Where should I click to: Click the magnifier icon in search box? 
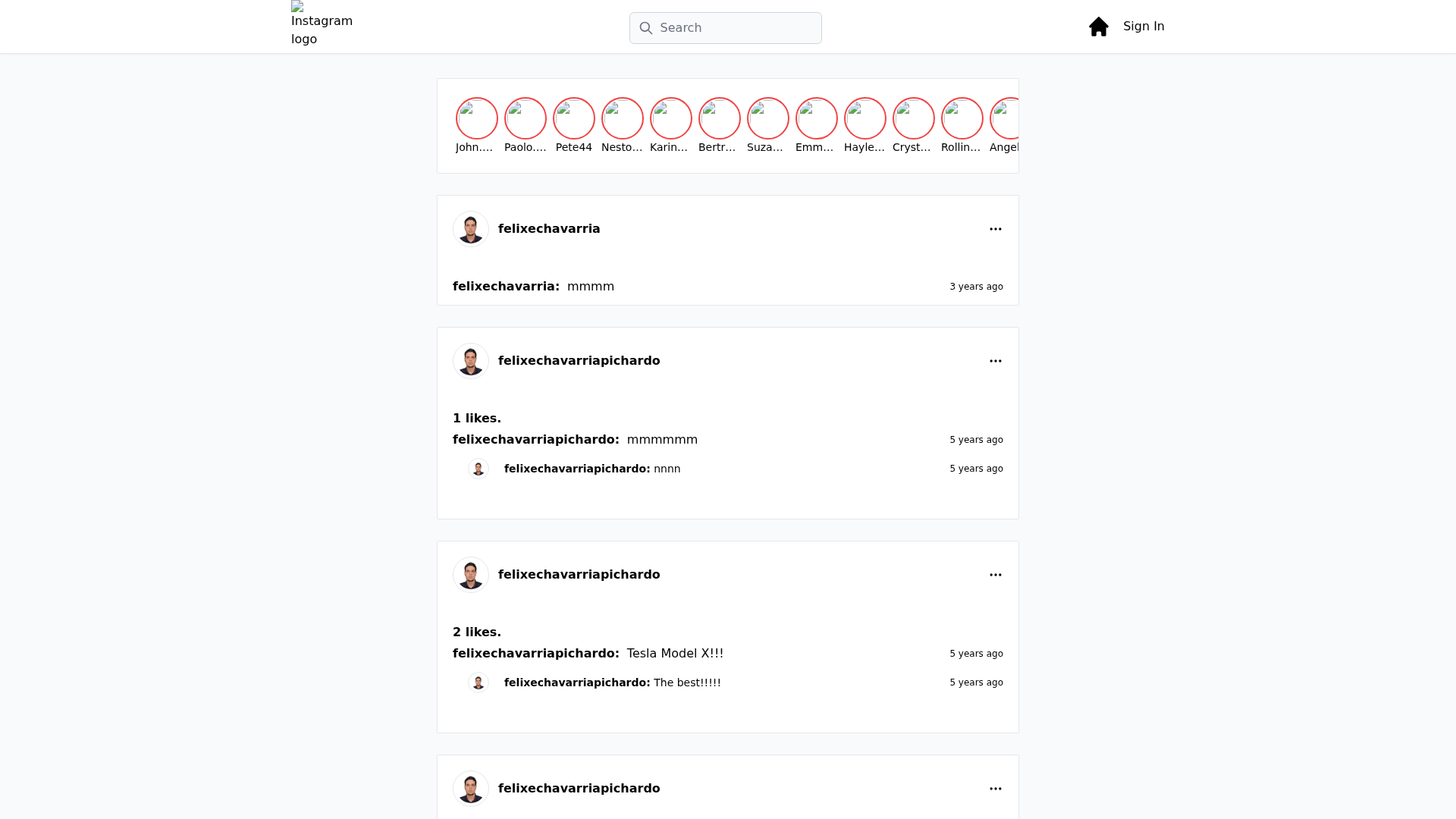pyautogui.click(x=645, y=28)
